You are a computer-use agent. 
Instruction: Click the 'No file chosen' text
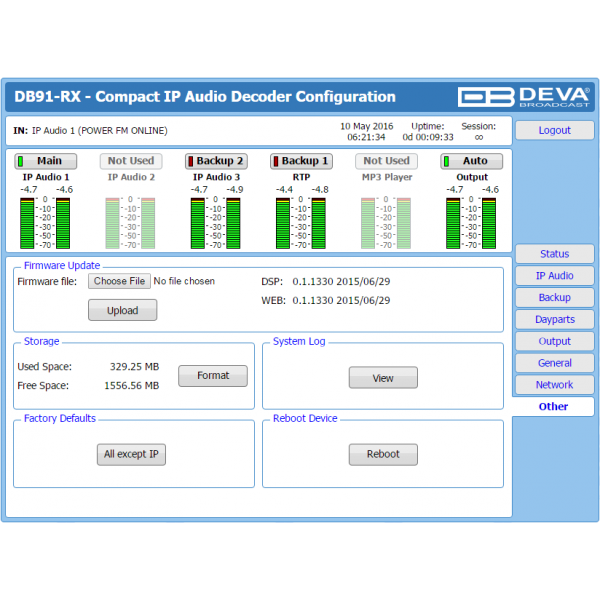pyautogui.click(x=184, y=281)
